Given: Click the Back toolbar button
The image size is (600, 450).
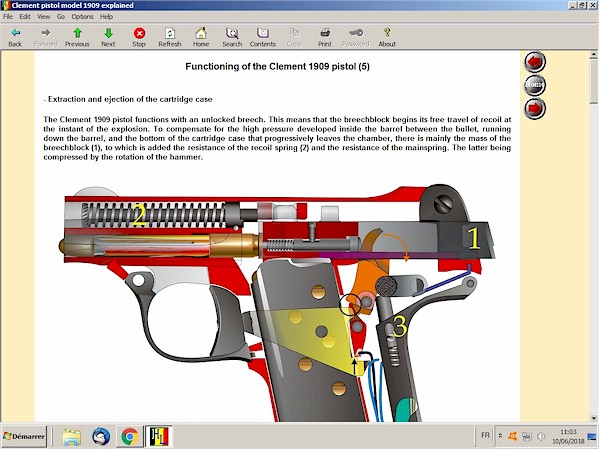Looking at the screenshot, I should tap(15, 38).
